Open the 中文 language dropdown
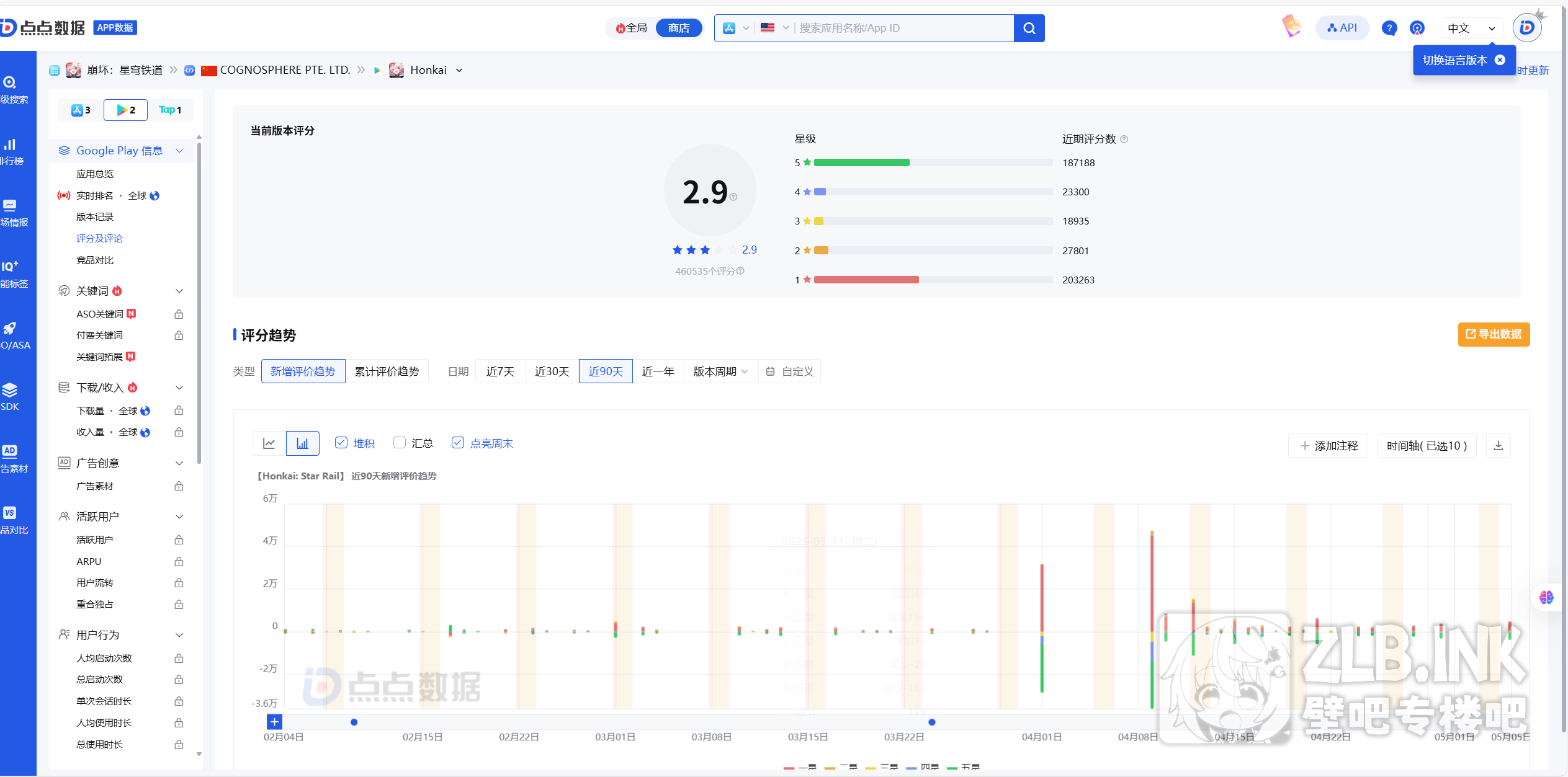 coord(1471,28)
